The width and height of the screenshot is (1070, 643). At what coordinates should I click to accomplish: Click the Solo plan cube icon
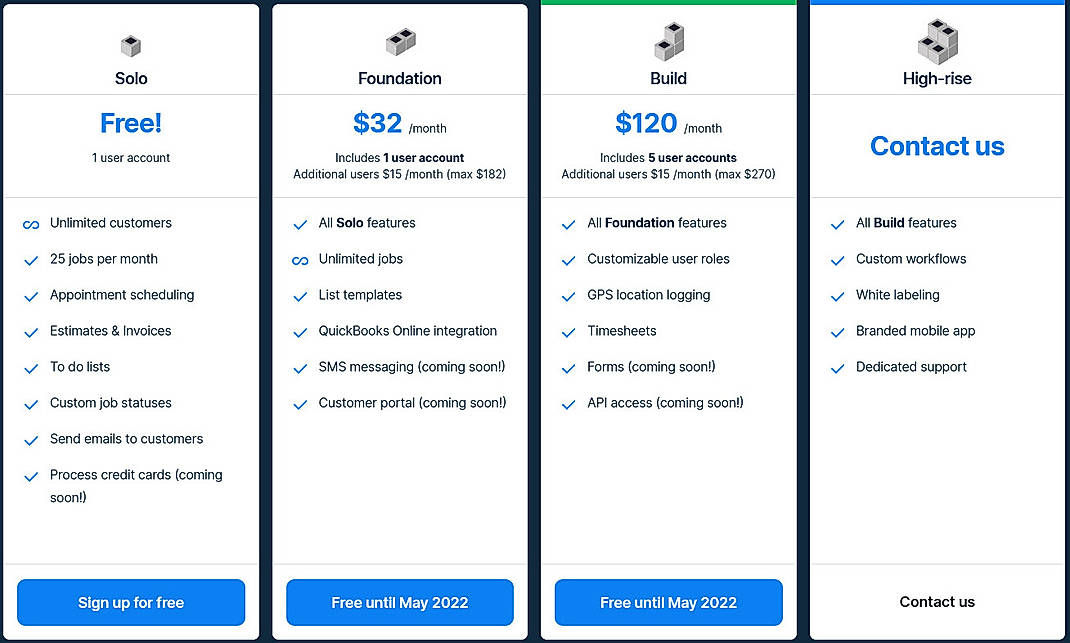click(131, 43)
